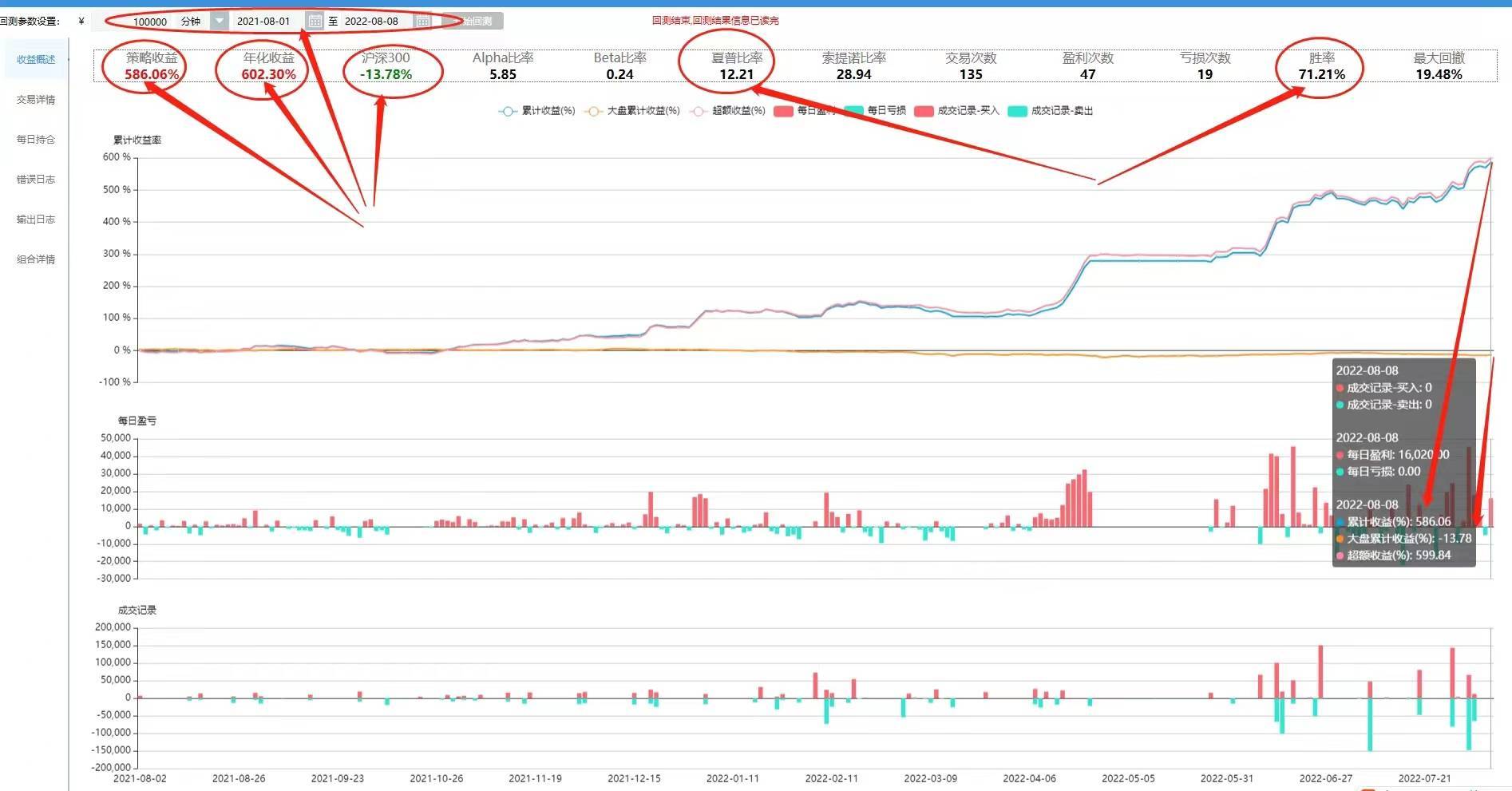Click the 亏损次数 value 19

click(x=1205, y=74)
